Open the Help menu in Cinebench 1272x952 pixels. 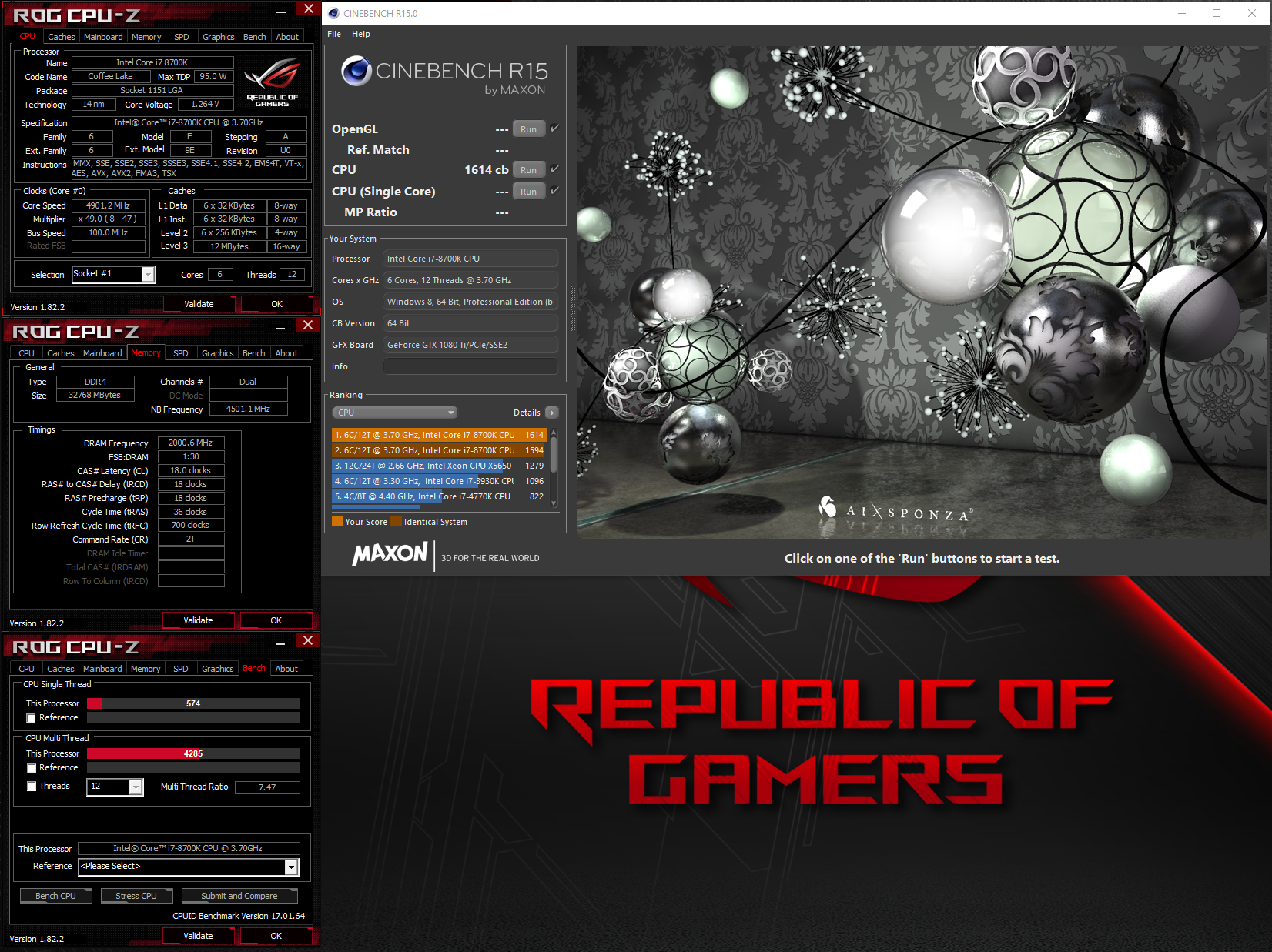[x=361, y=34]
